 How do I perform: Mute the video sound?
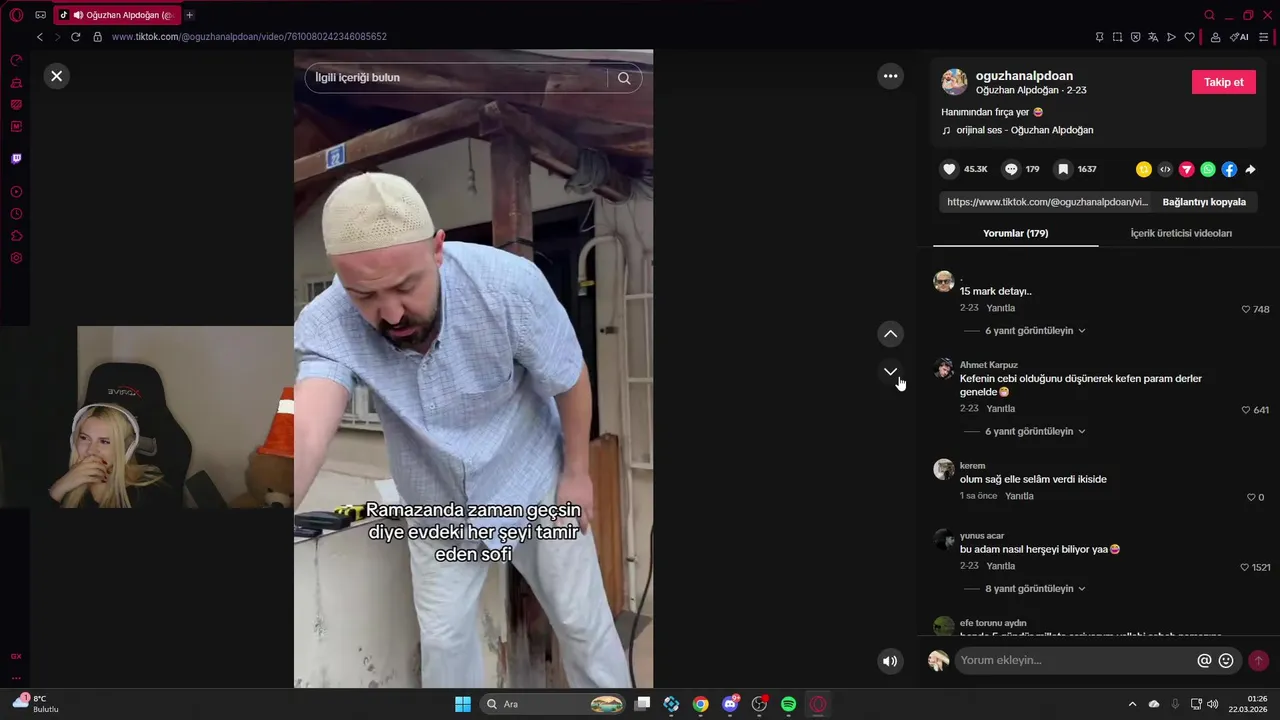tap(890, 661)
